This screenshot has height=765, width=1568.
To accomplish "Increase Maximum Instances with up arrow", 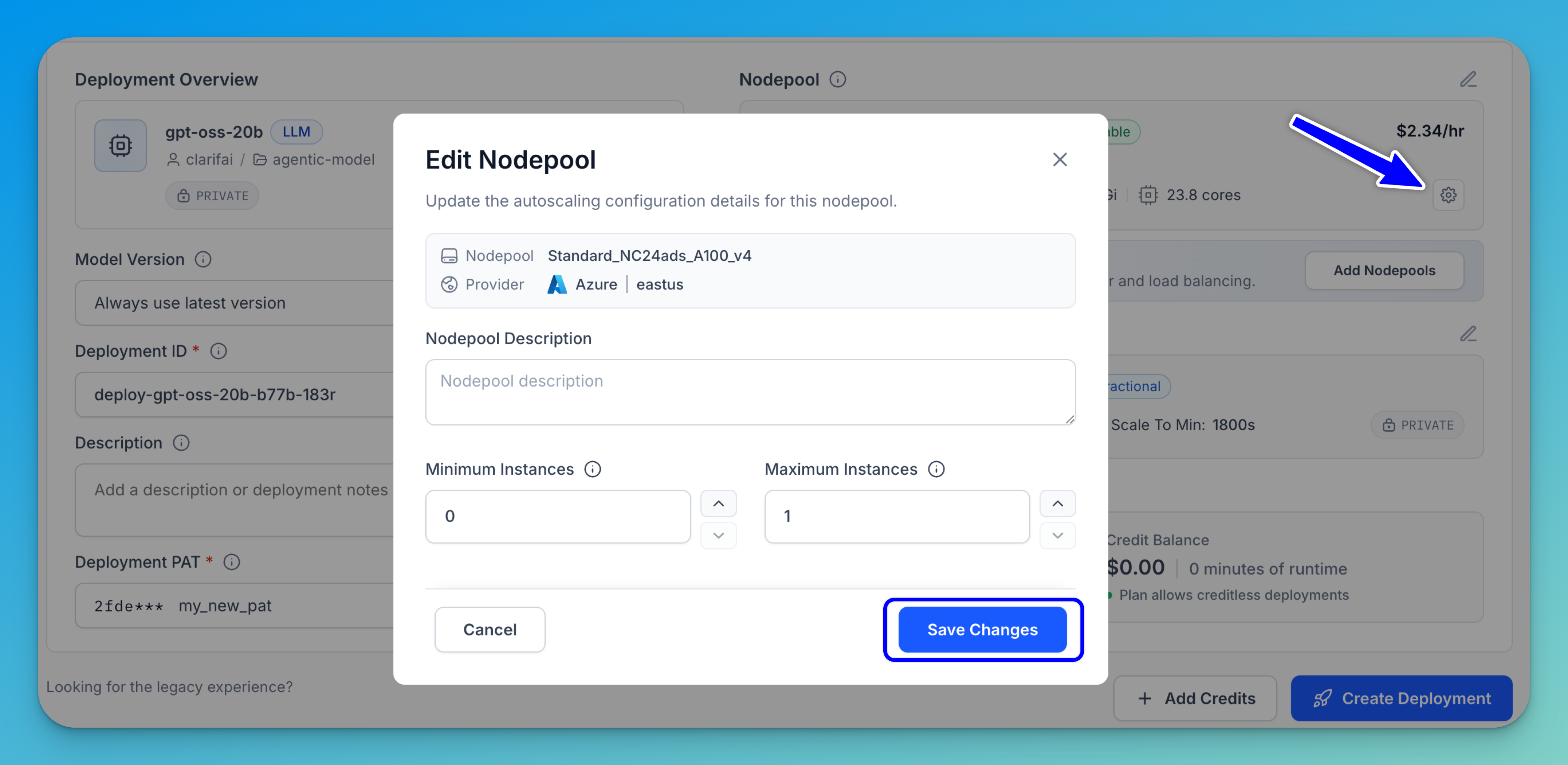I will pos(1057,503).
